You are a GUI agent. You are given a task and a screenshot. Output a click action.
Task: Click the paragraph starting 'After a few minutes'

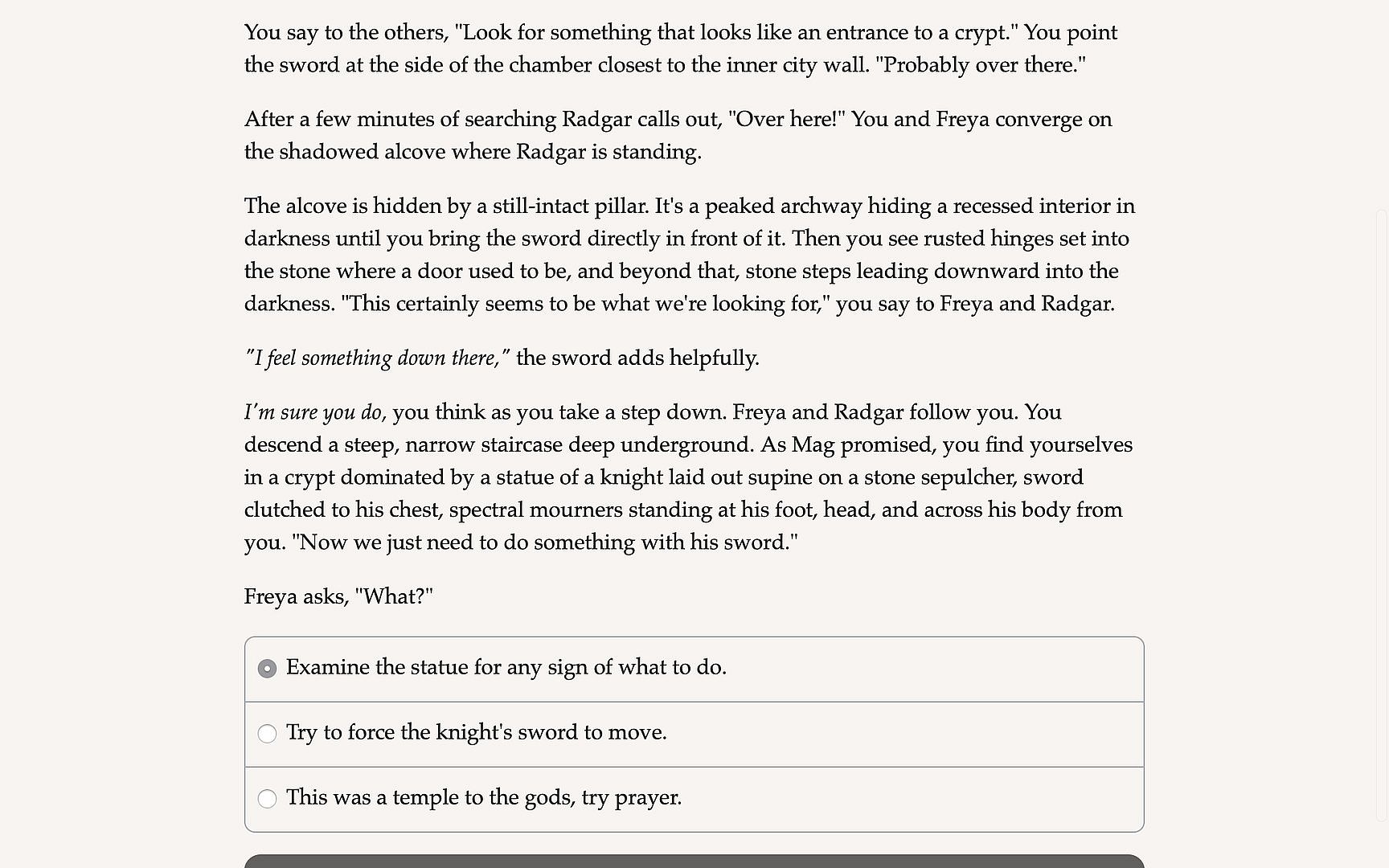678,136
